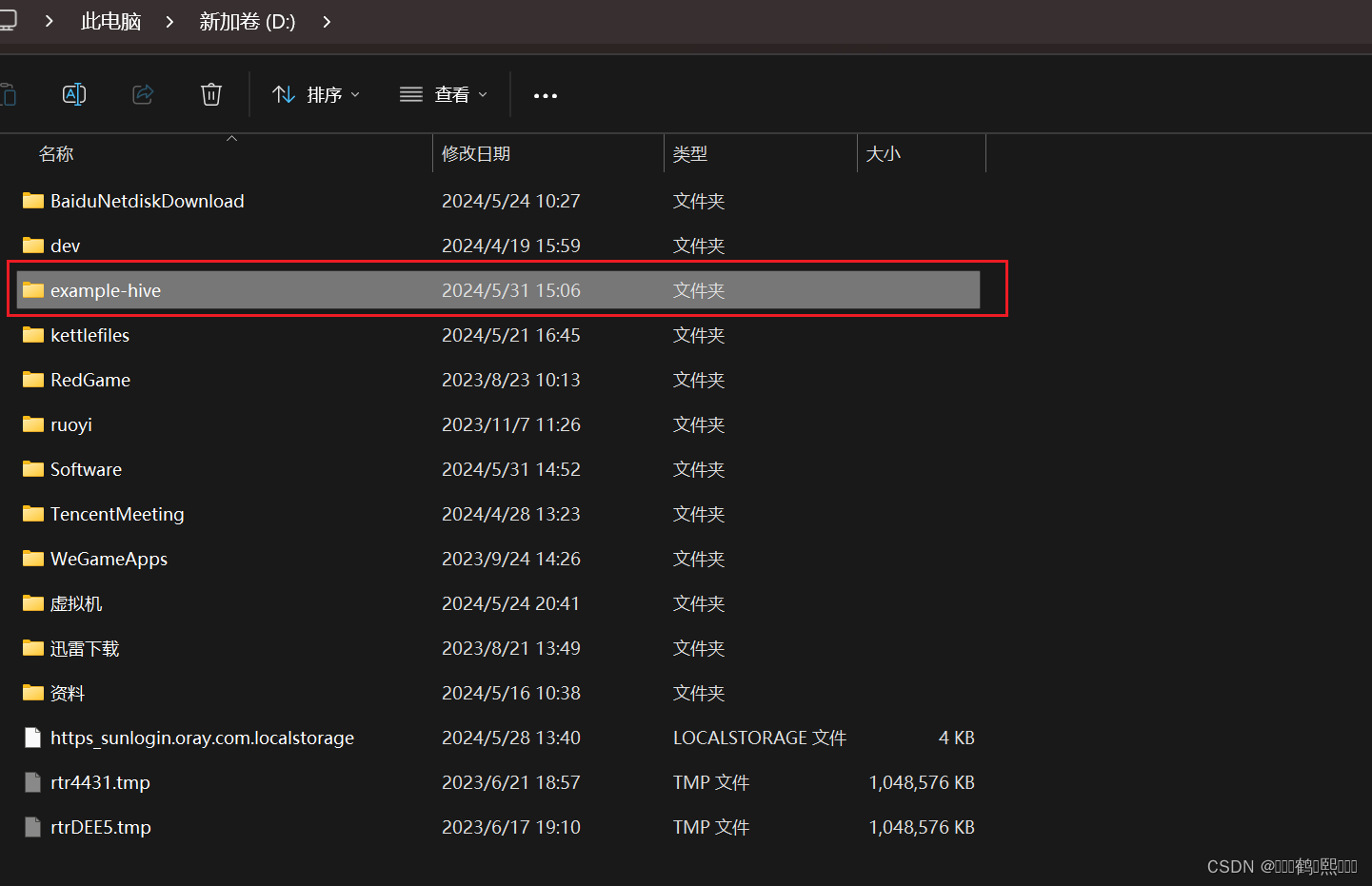Expand the chevron after 此电脑

click(x=169, y=21)
